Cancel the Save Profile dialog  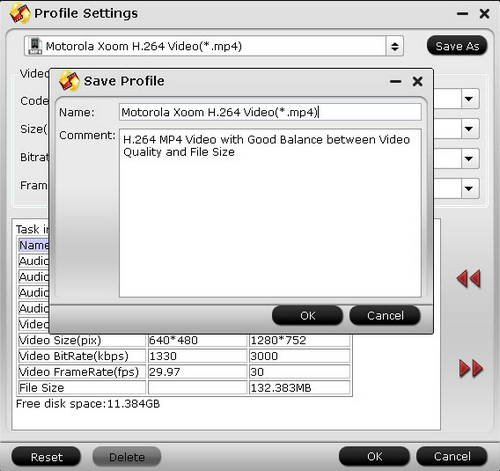(385, 315)
